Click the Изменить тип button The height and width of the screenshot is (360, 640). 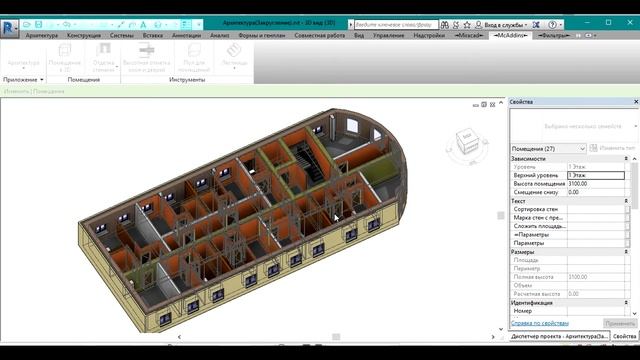click(x=612, y=148)
